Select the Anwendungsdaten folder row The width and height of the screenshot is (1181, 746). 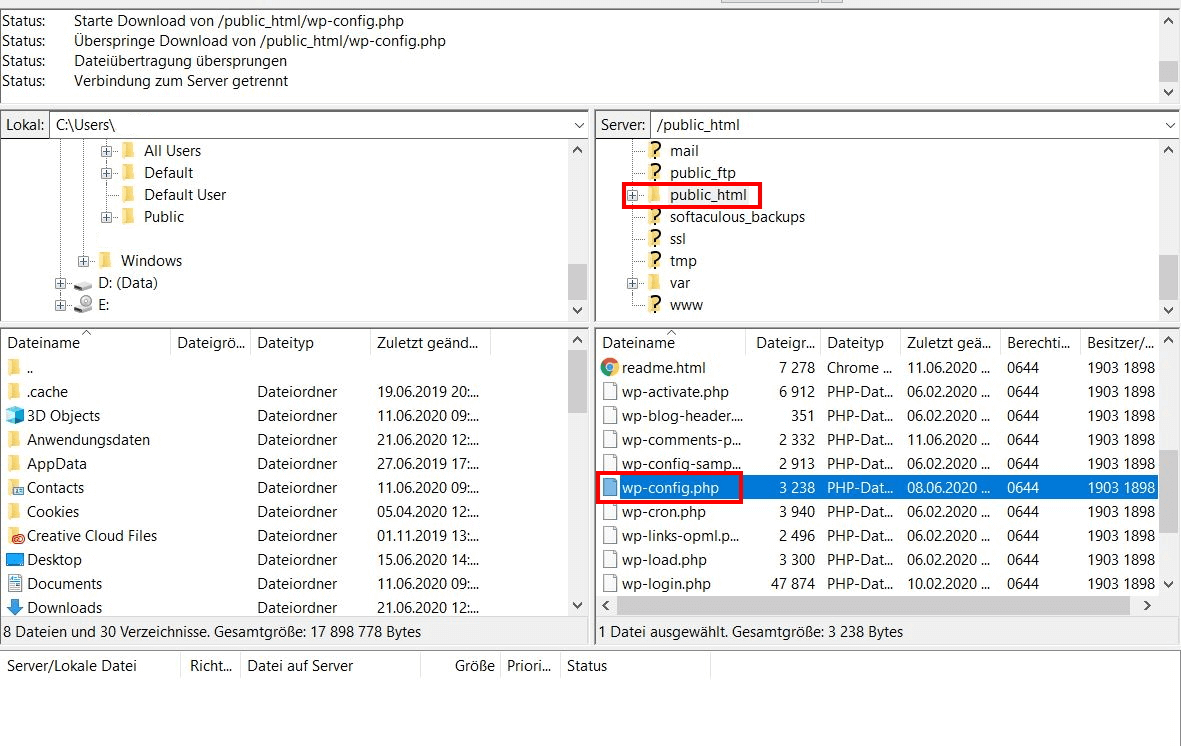pyautogui.click(x=284, y=439)
